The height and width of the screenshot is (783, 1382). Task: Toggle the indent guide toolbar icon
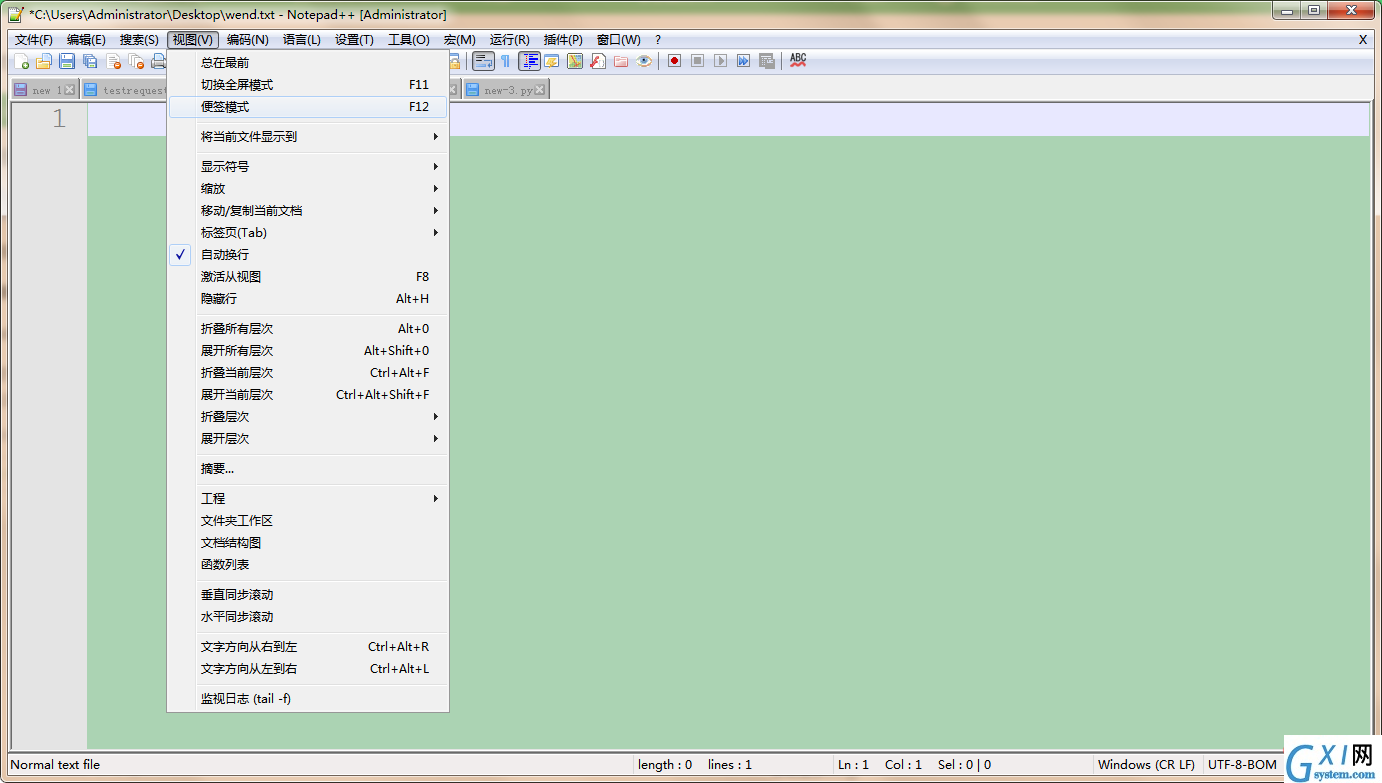pos(529,61)
